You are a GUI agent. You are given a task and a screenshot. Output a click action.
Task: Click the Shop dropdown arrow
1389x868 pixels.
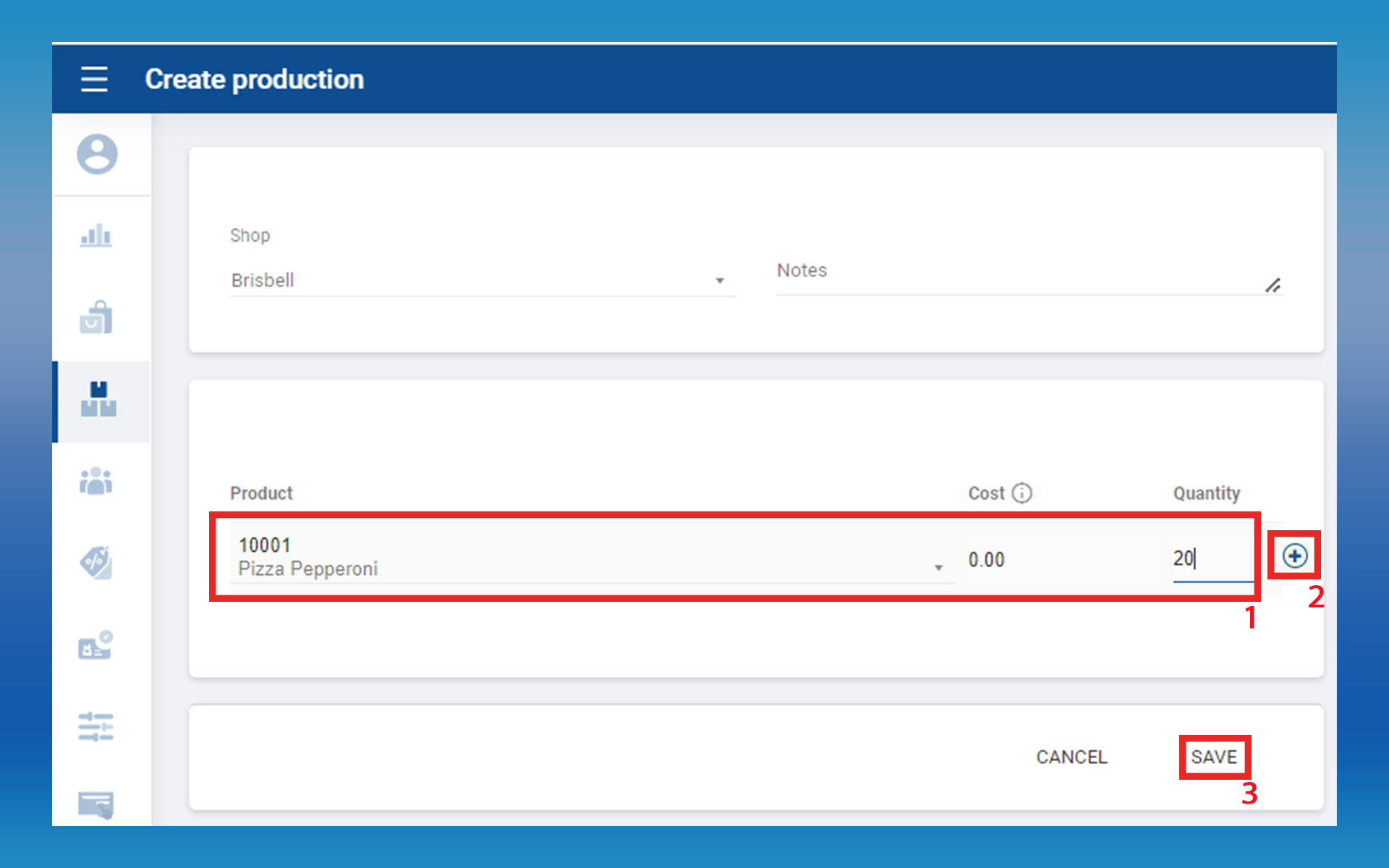pyautogui.click(x=720, y=281)
